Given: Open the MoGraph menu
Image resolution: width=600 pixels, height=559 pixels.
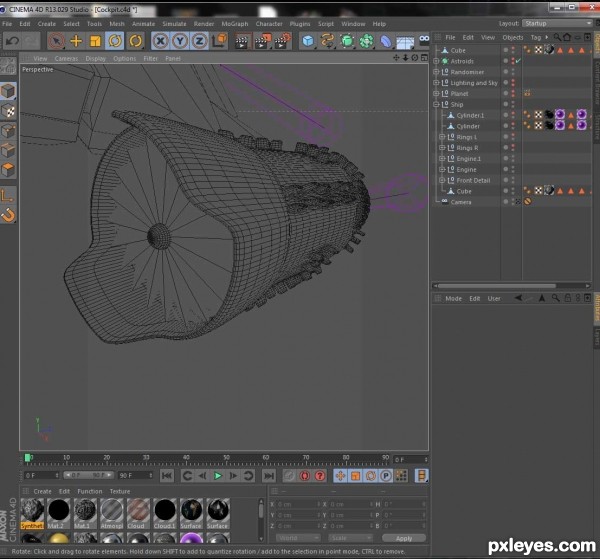Looking at the screenshot, I should 235,24.
